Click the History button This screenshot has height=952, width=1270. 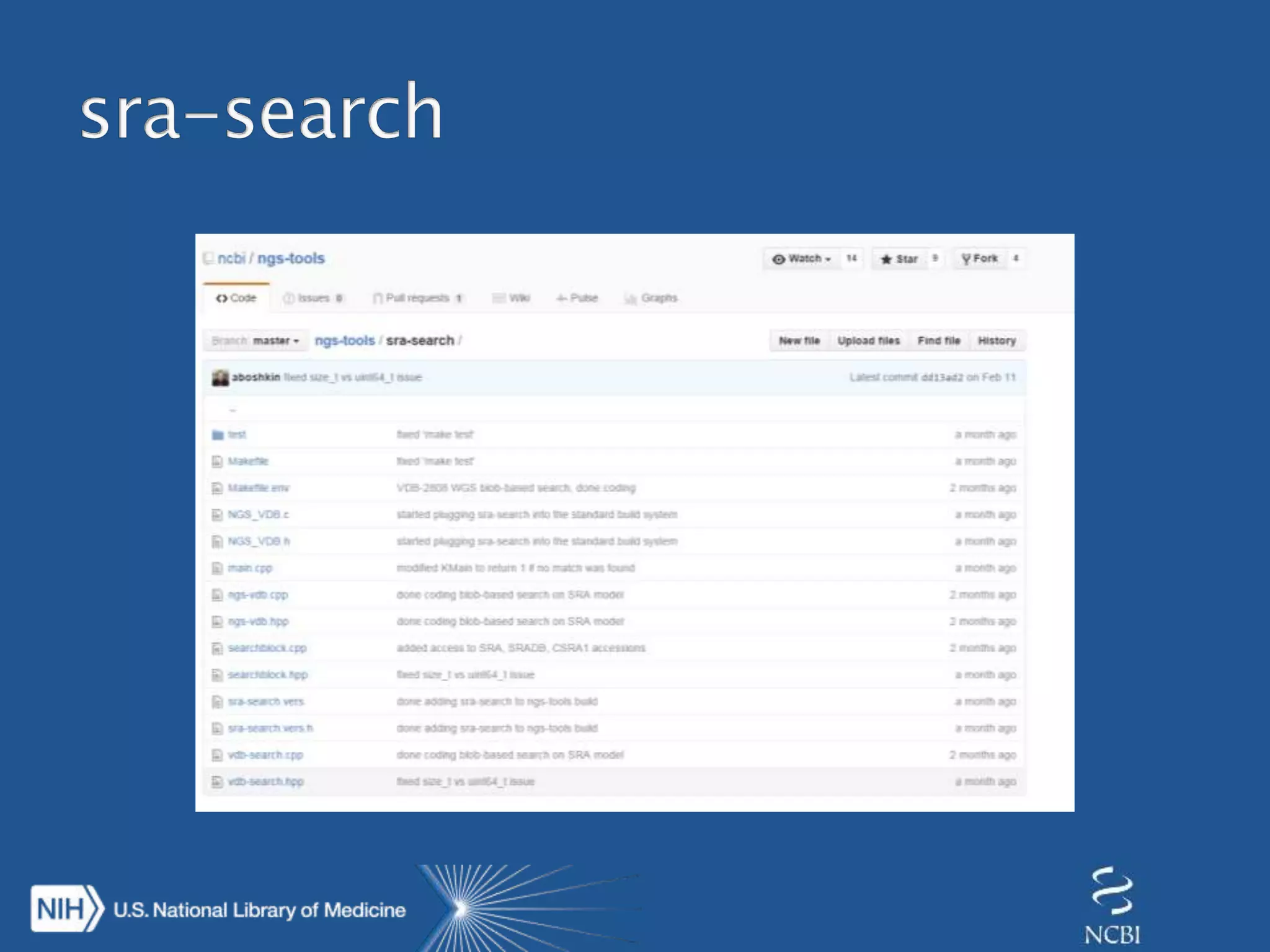click(x=997, y=341)
